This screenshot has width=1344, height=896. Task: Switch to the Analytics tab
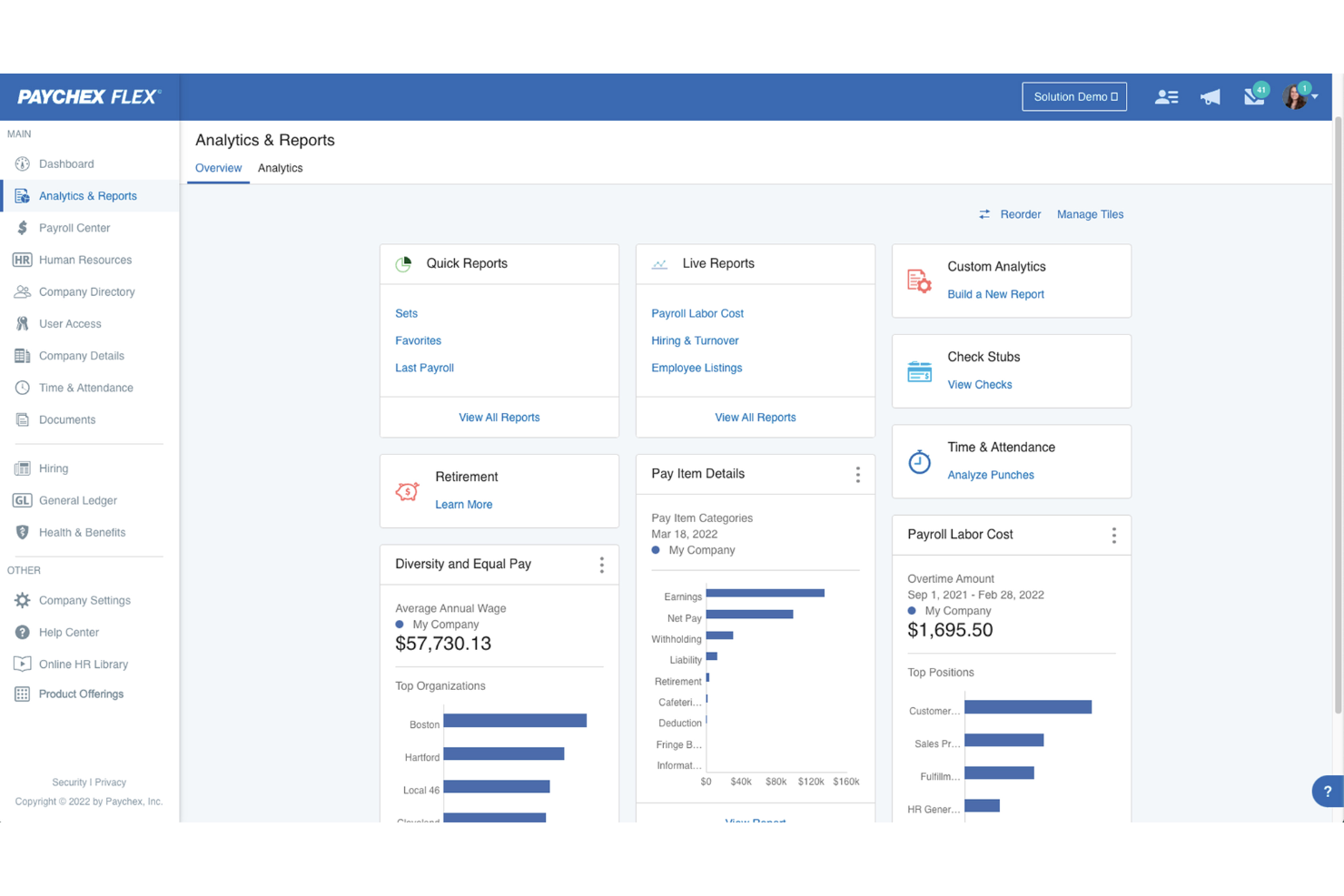coord(280,168)
